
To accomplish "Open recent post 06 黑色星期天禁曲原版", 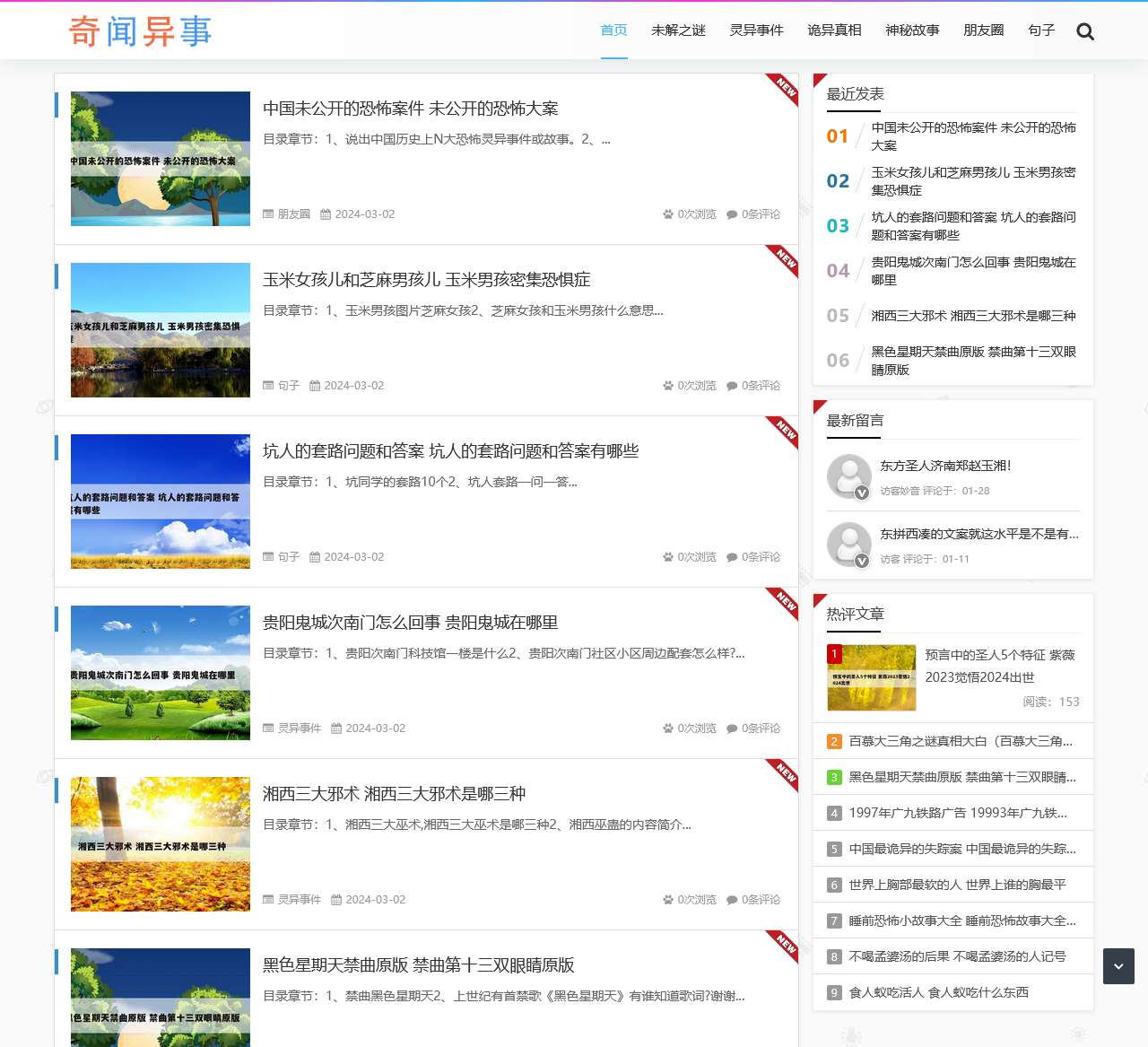I will tap(974, 361).
